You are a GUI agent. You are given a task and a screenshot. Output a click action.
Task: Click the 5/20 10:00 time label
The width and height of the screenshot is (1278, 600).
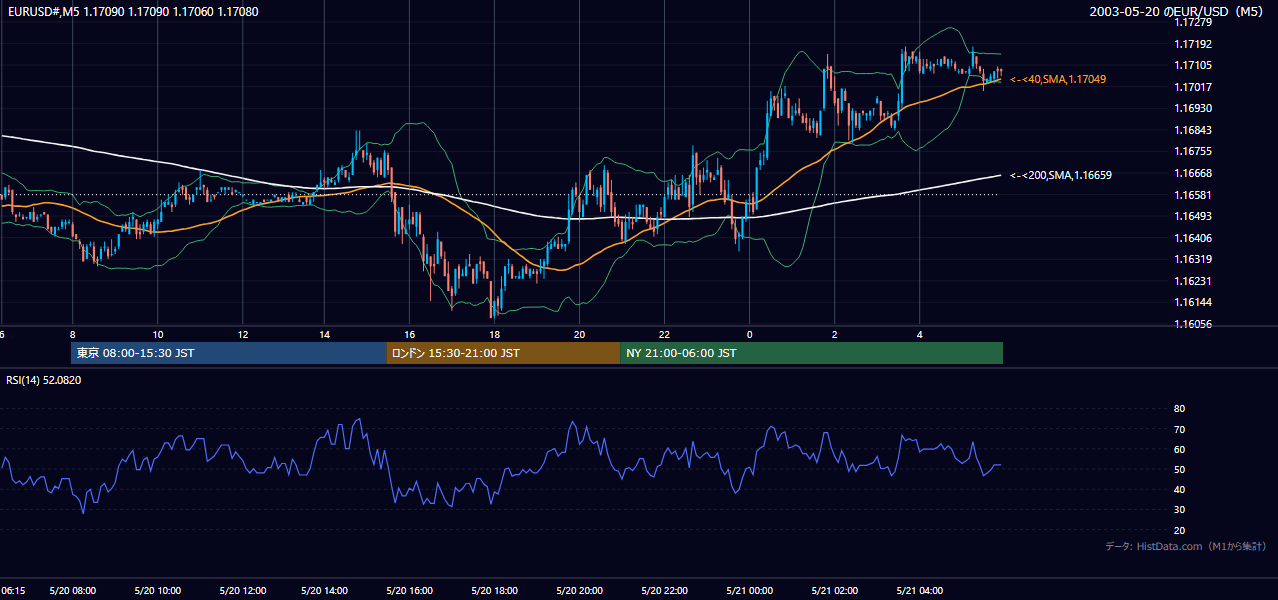tap(157, 591)
